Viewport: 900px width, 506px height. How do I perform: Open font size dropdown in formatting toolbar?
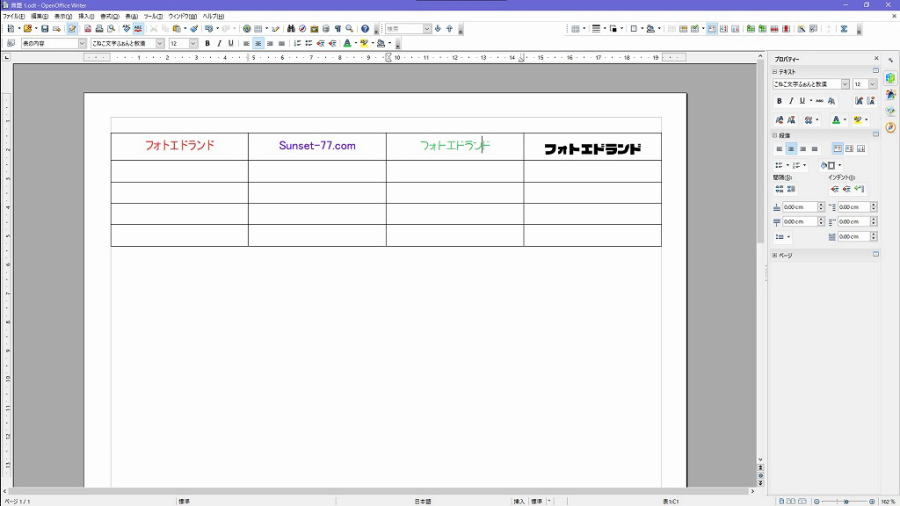(193, 44)
